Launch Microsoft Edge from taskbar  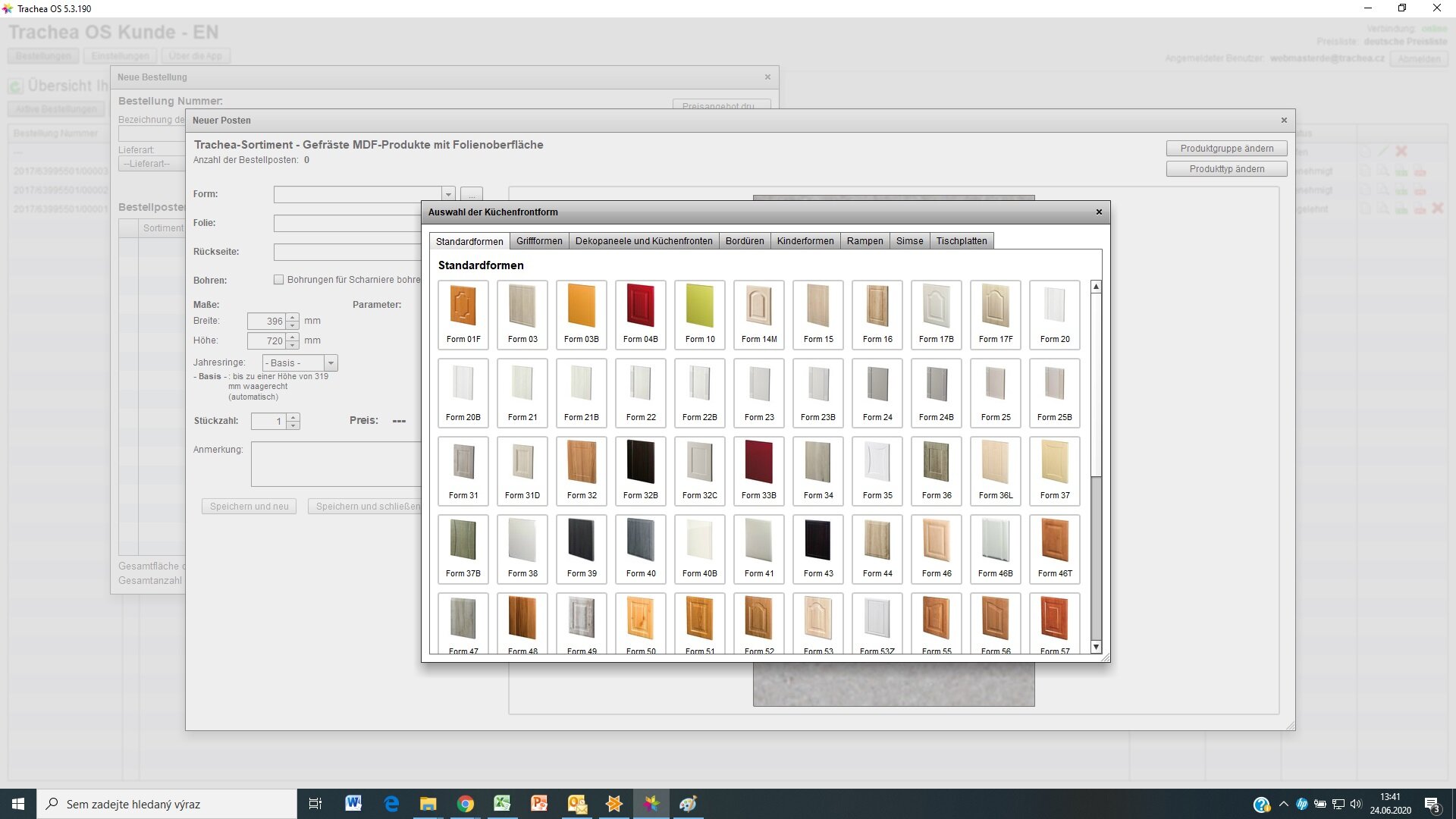pyautogui.click(x=391, y=804)
